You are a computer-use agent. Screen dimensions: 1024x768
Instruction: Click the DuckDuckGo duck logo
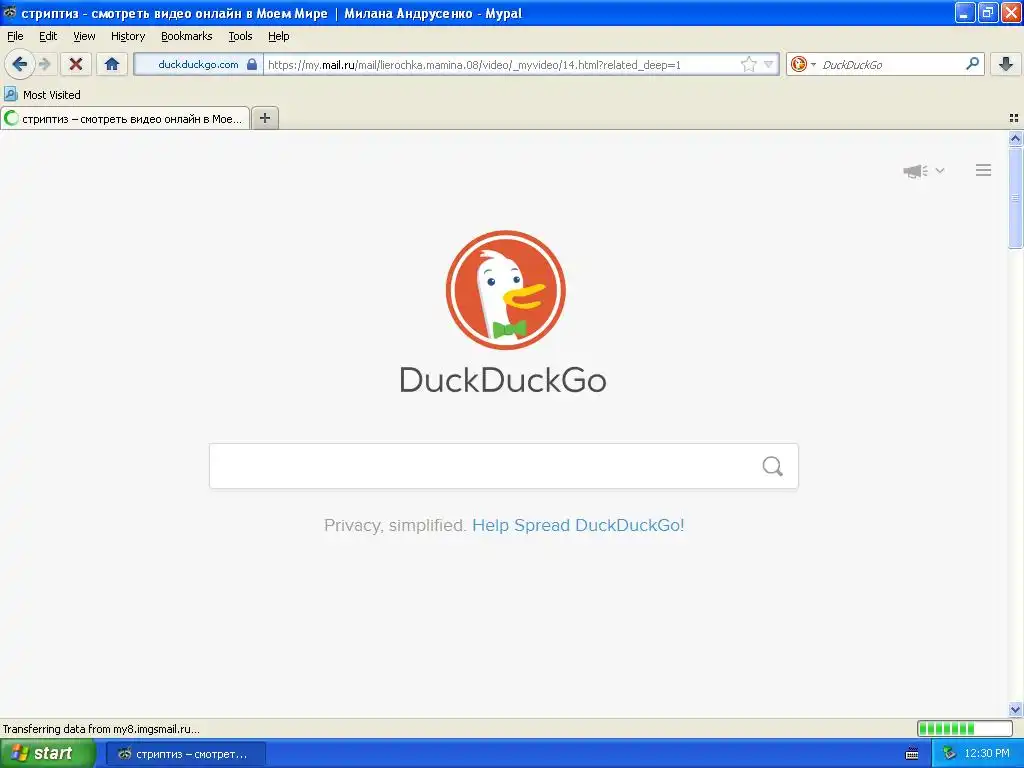(x=505, y=290)
